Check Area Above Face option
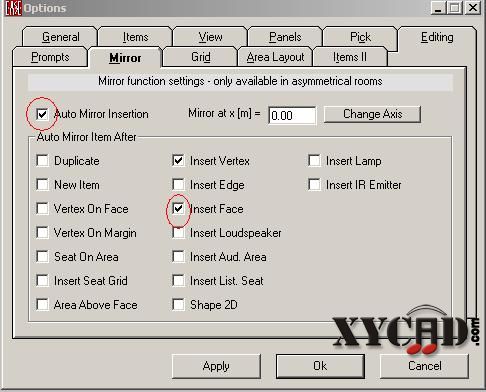Viewport: 486px width, 392px height. tap(42, 304)
